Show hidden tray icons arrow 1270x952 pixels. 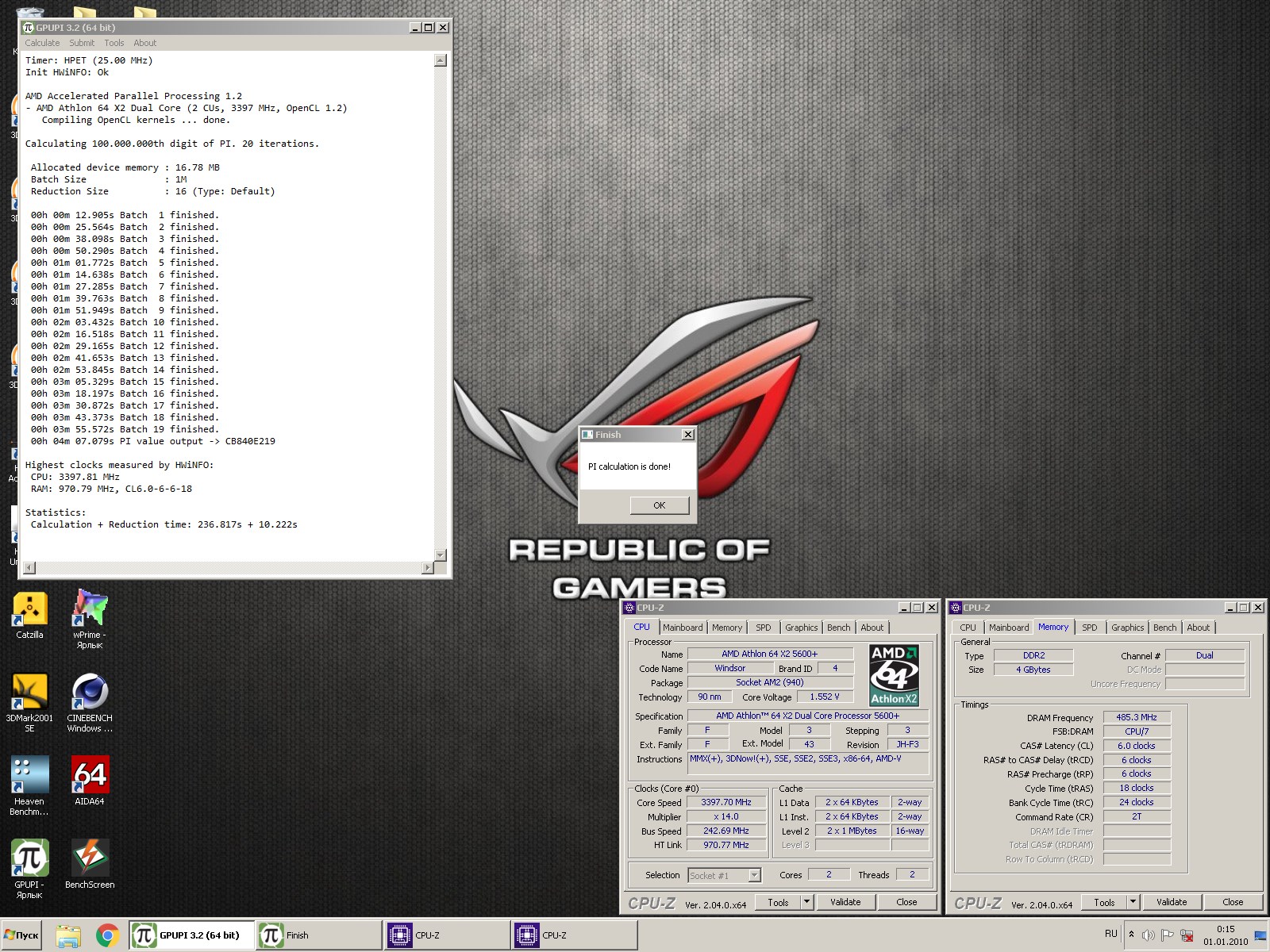pos(1131,935)
